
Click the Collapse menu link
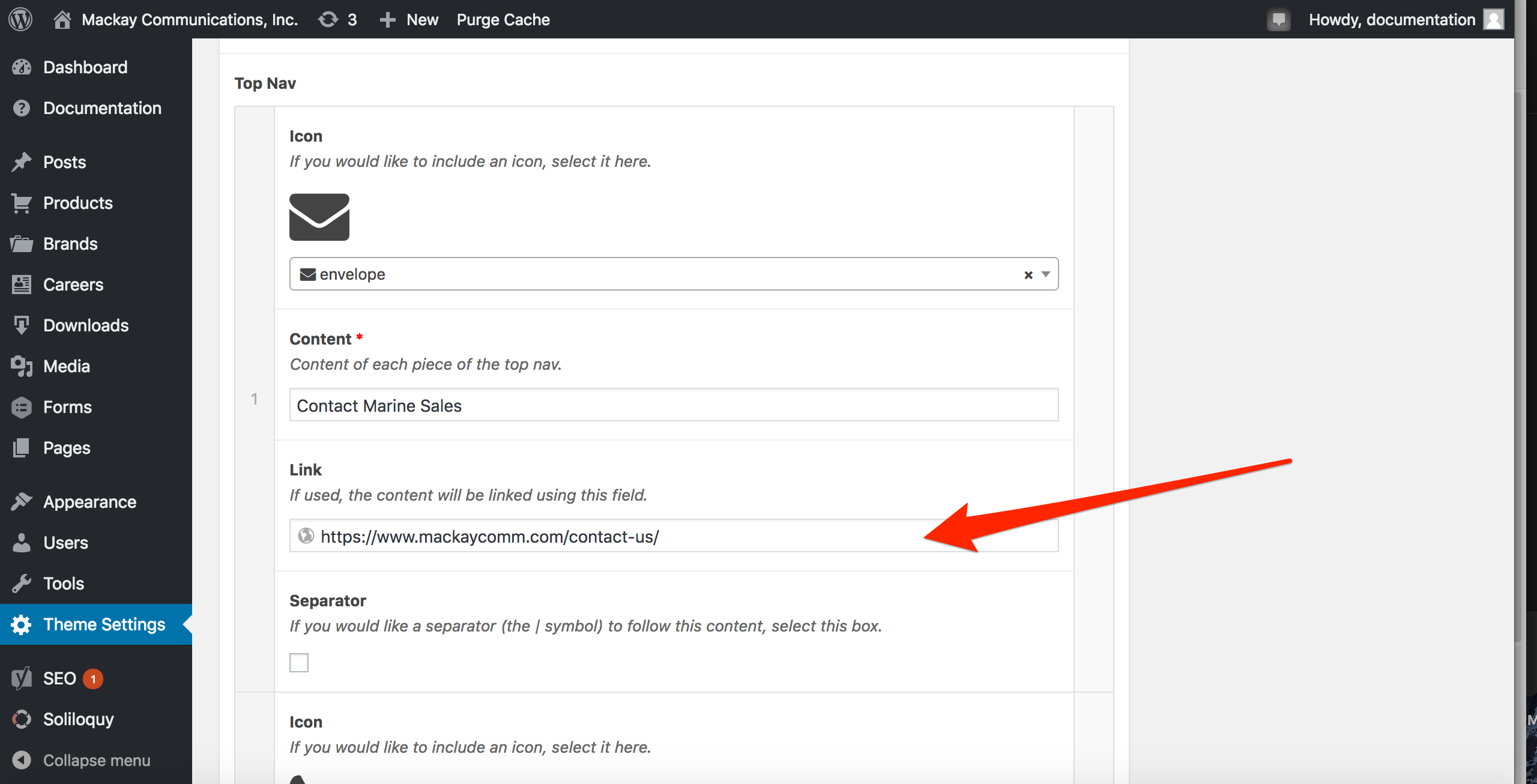click(96, 760)
